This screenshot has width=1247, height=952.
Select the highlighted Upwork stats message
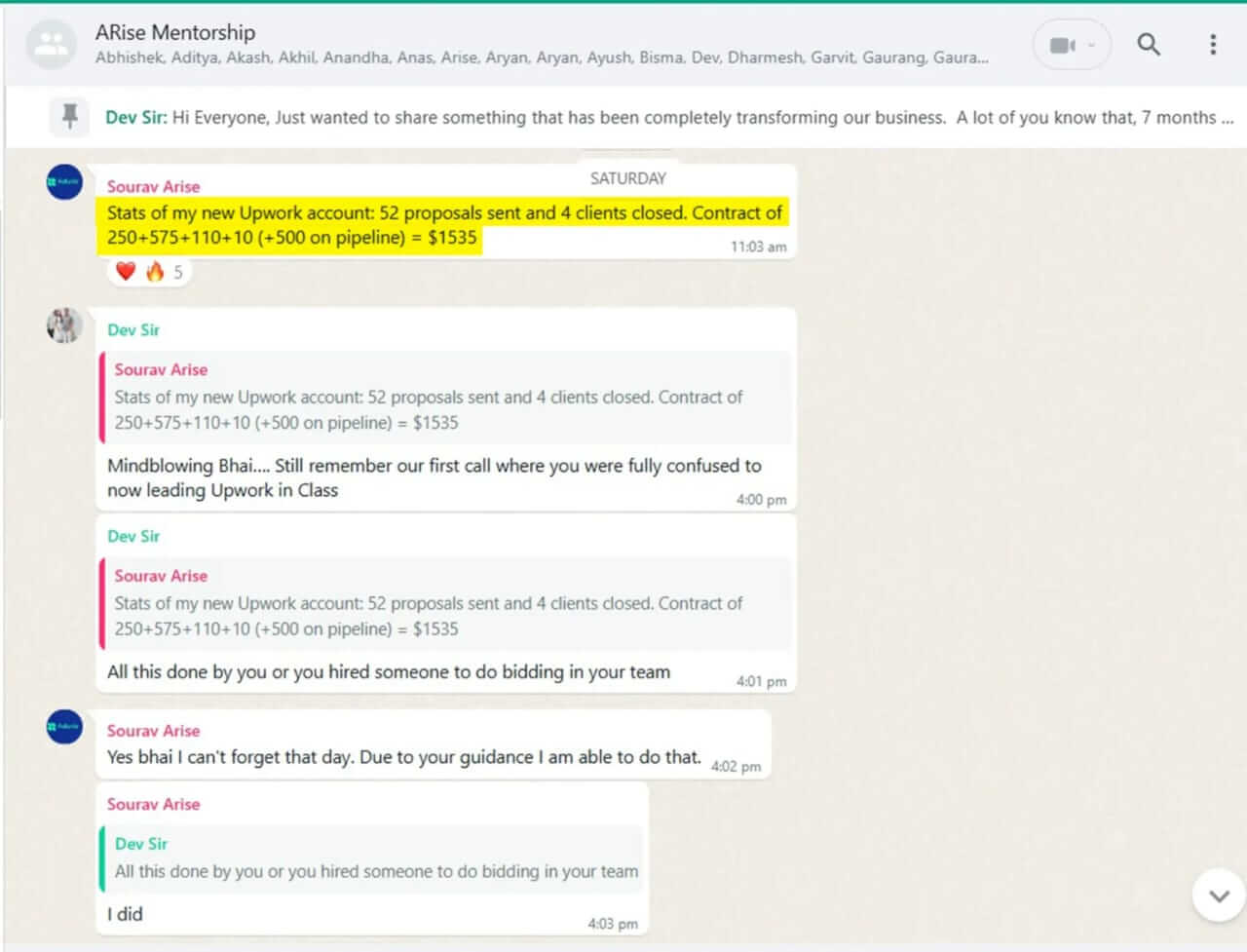443,225
